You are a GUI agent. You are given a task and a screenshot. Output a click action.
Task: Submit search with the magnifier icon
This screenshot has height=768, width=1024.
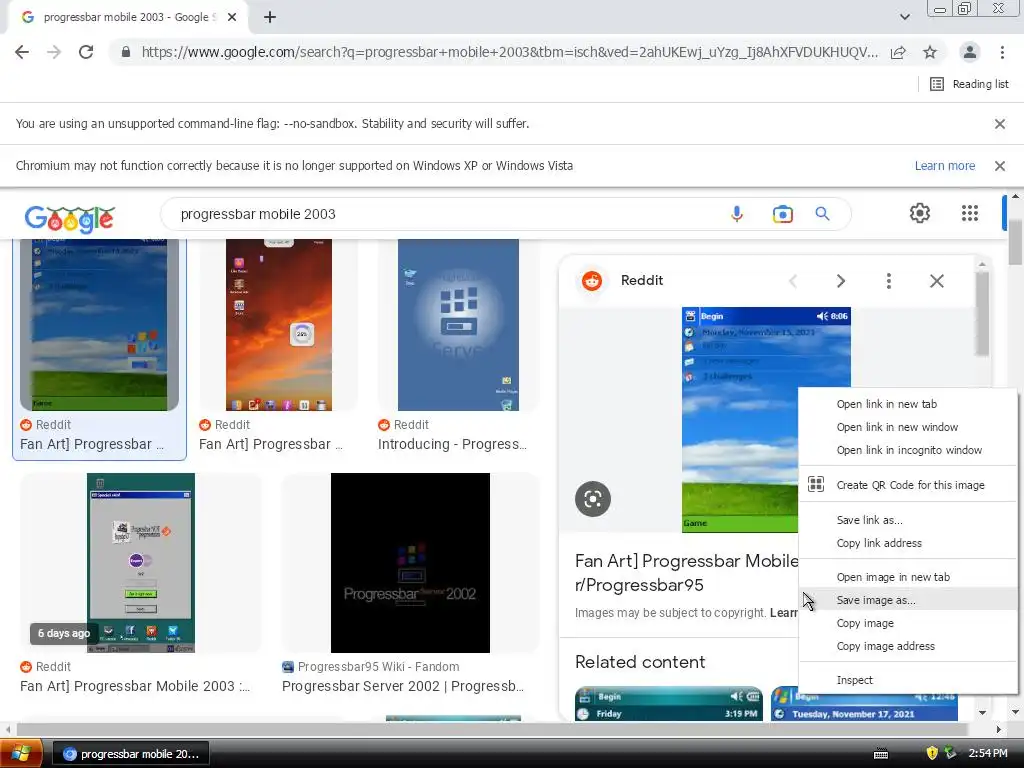tap(822, 214)
